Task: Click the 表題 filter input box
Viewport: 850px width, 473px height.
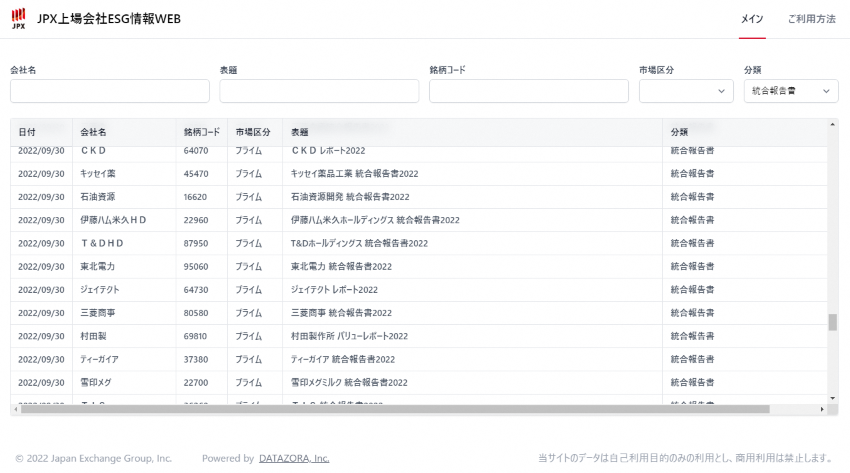Action: (319, 91)
